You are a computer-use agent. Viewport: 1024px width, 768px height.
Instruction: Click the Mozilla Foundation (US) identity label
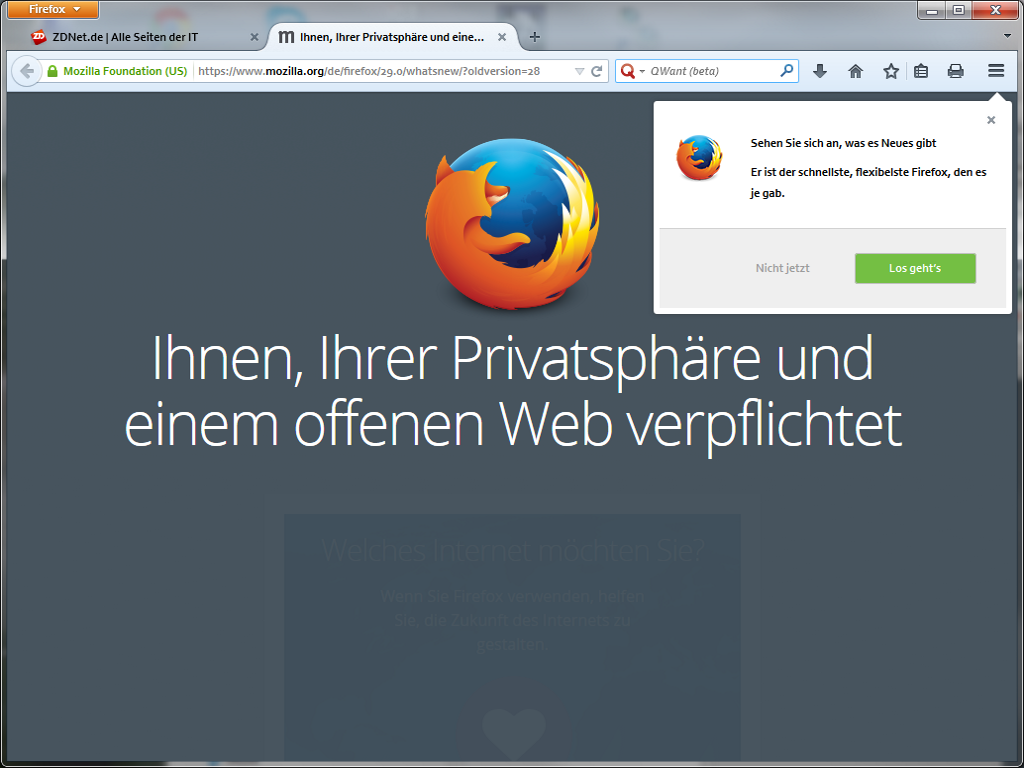pos(125,71)
